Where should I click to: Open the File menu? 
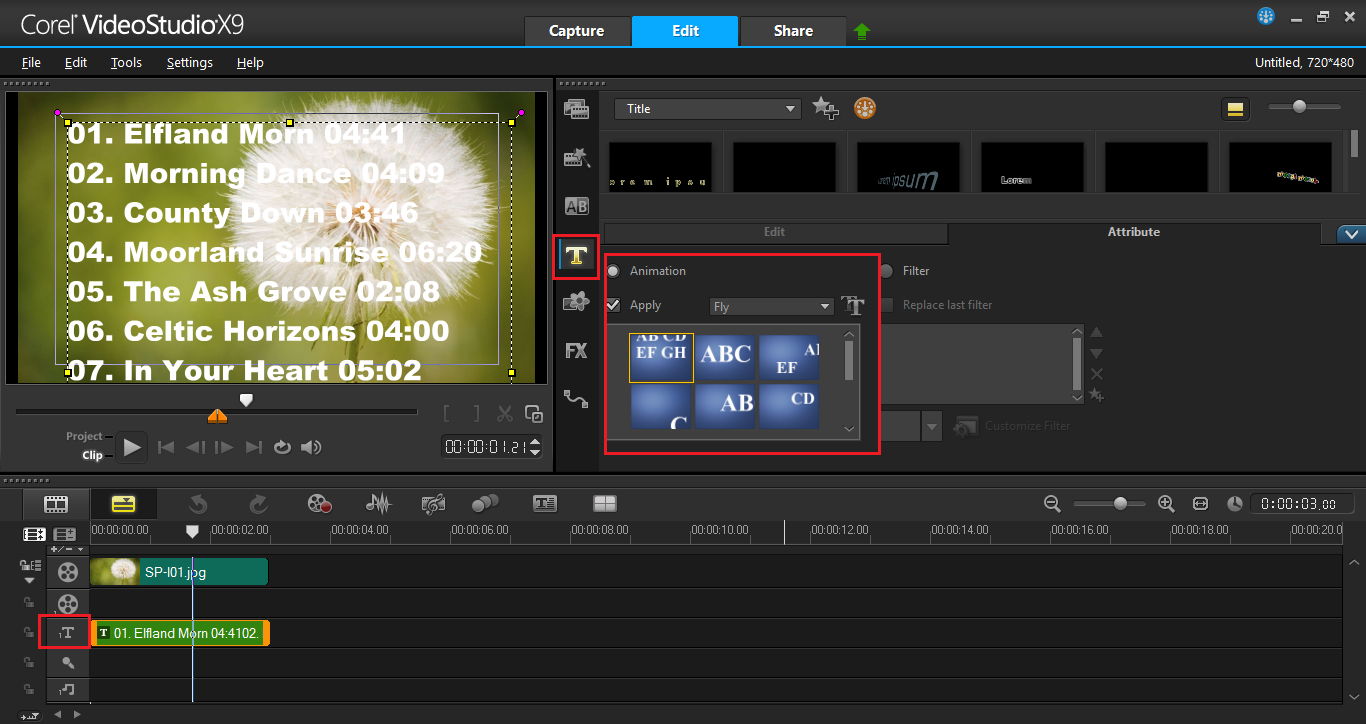click(31, 62)
